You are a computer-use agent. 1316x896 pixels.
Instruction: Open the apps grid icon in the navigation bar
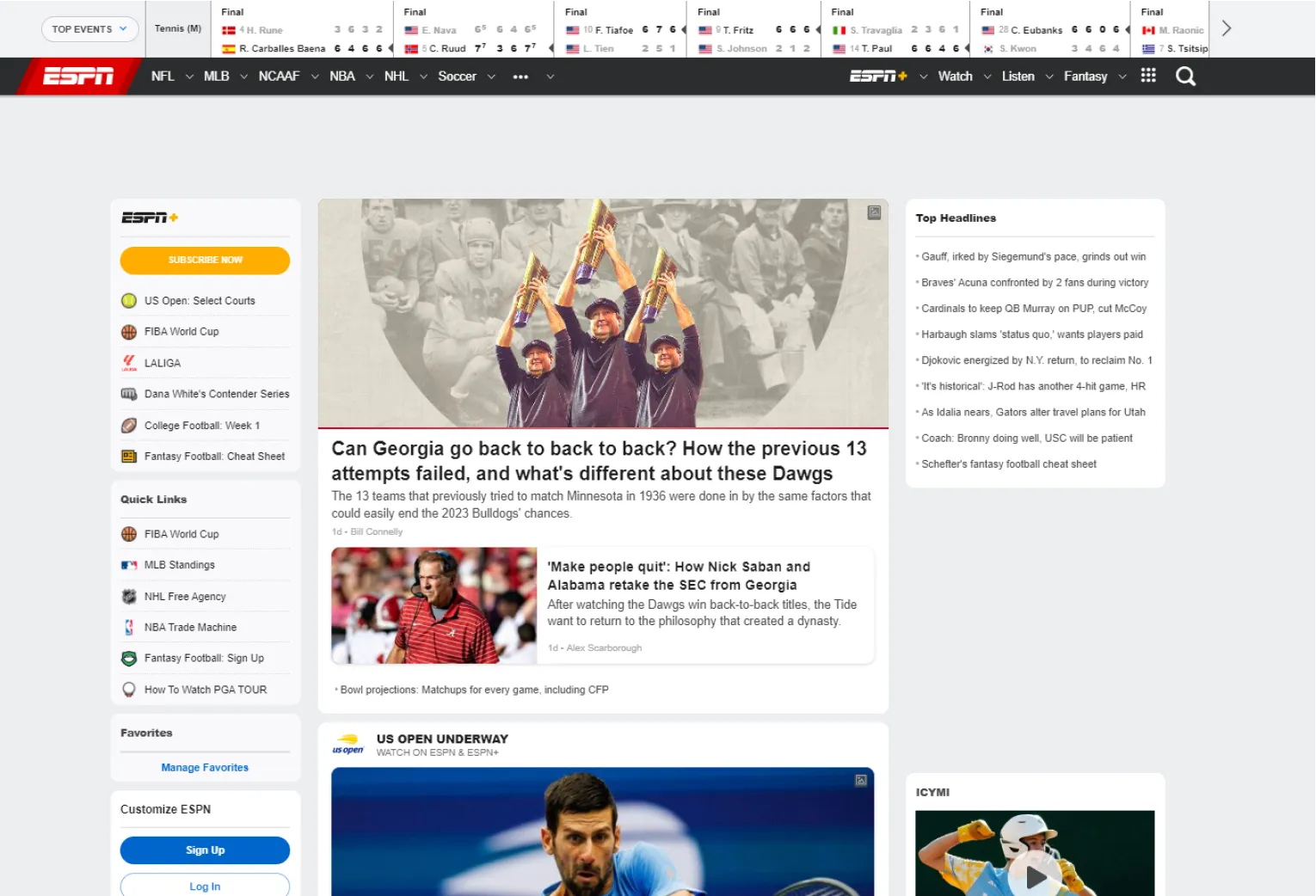1148,76
